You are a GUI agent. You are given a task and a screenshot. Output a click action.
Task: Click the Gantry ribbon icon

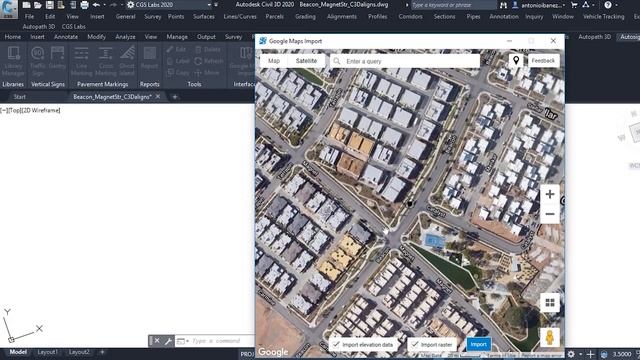[57, 58]
